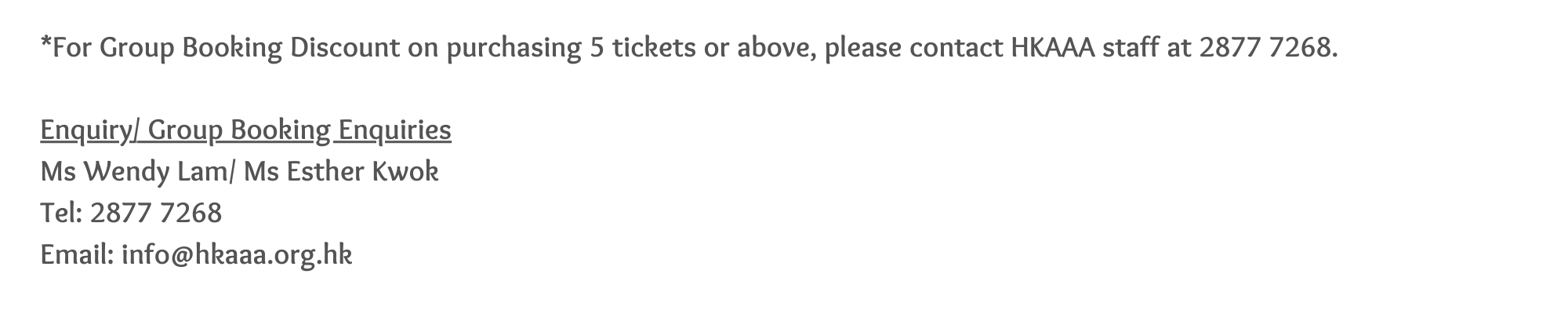
Task: Click the name Ms Esther Kwok
Action: pos(341,171)
